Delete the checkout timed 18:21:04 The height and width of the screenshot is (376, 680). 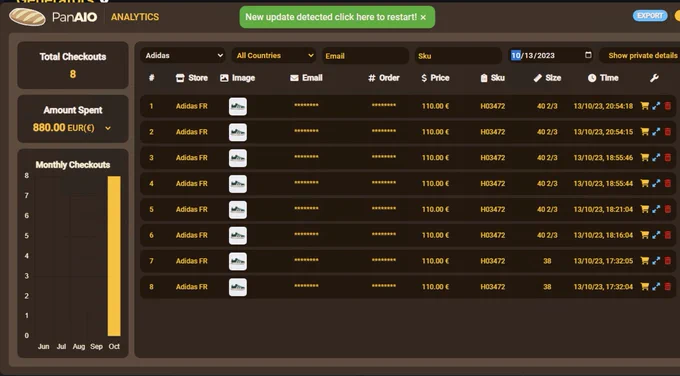[667, 209]
